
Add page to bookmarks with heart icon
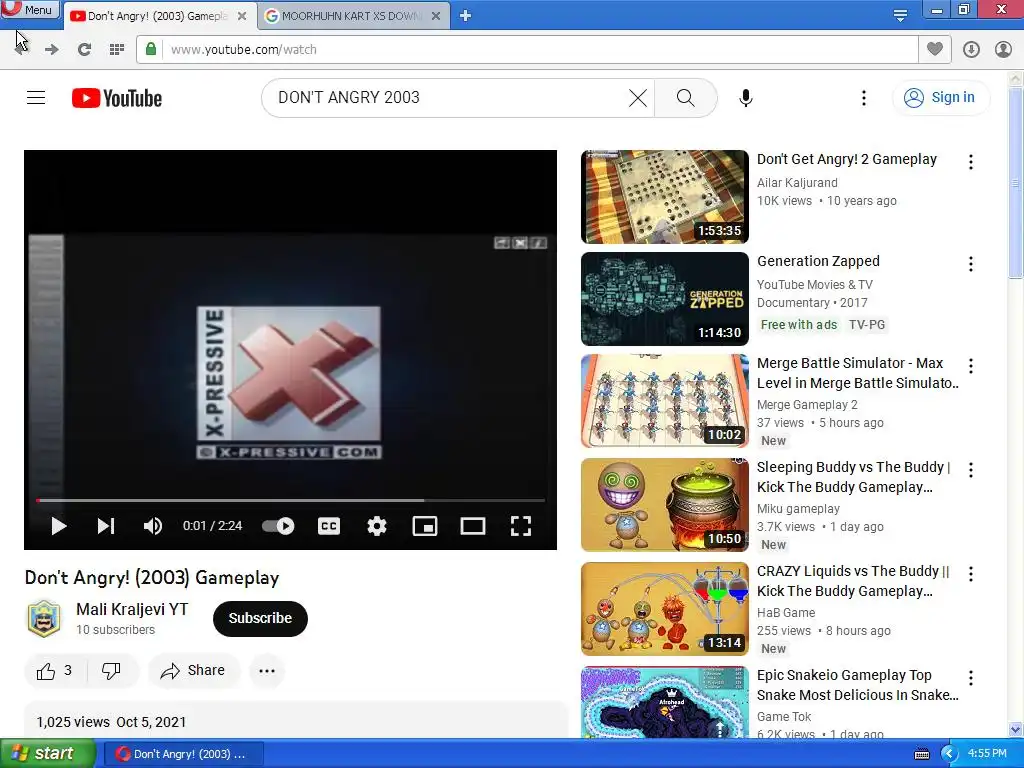[935, 49]
